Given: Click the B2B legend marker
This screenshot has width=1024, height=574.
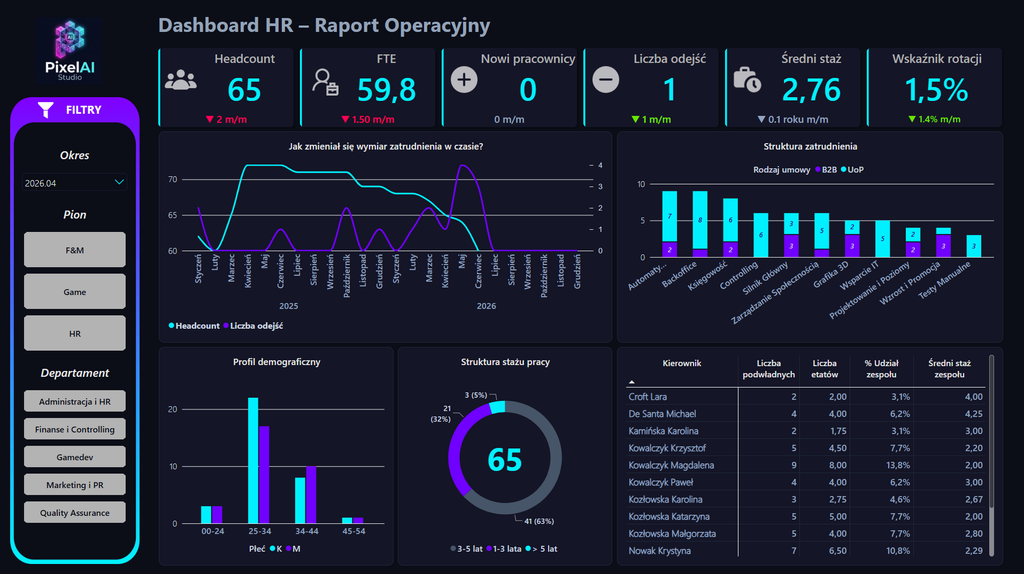Looking at the screenshot, I should (817, 170).
